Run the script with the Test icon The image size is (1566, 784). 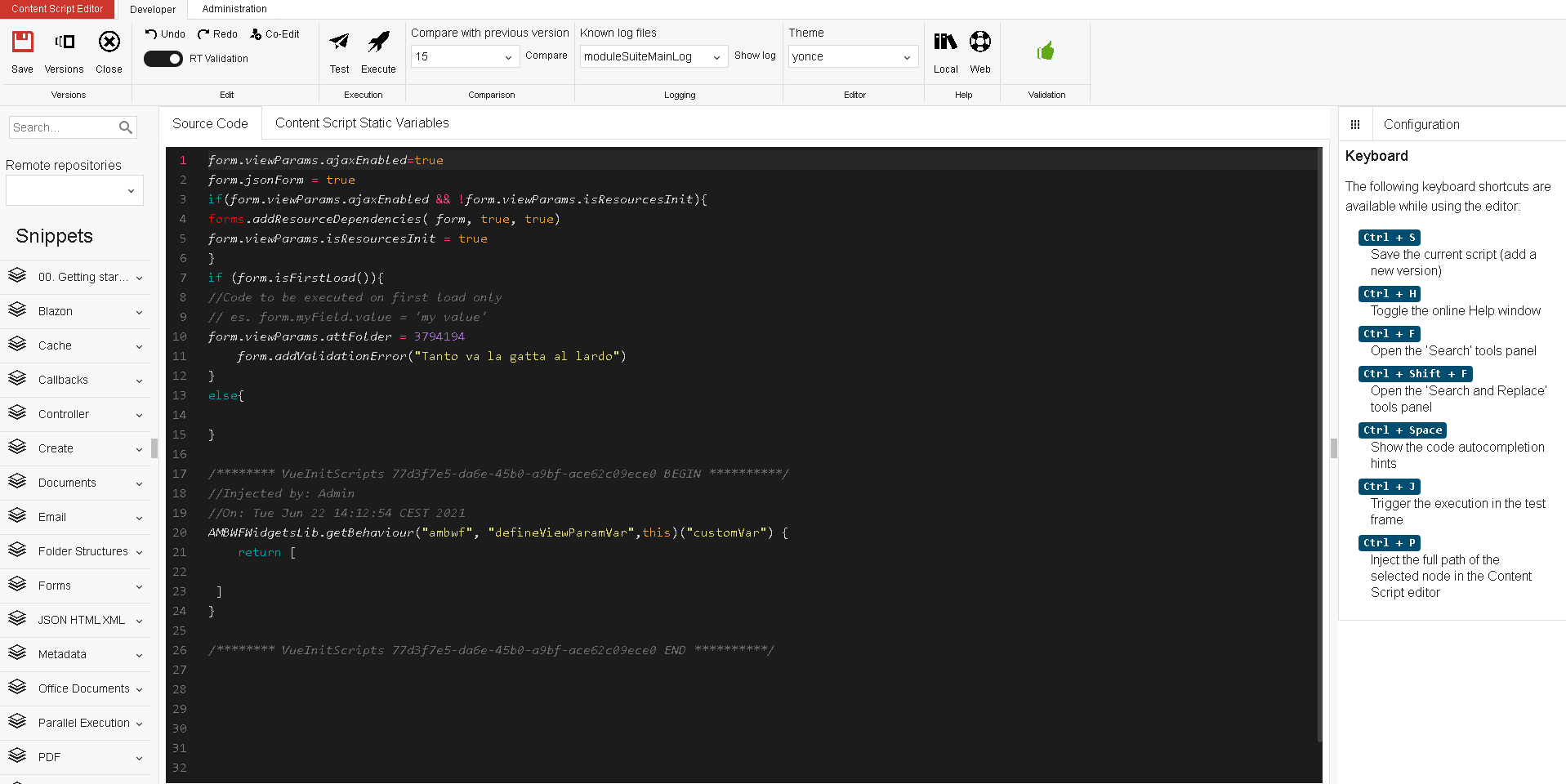tap(338, 47)
